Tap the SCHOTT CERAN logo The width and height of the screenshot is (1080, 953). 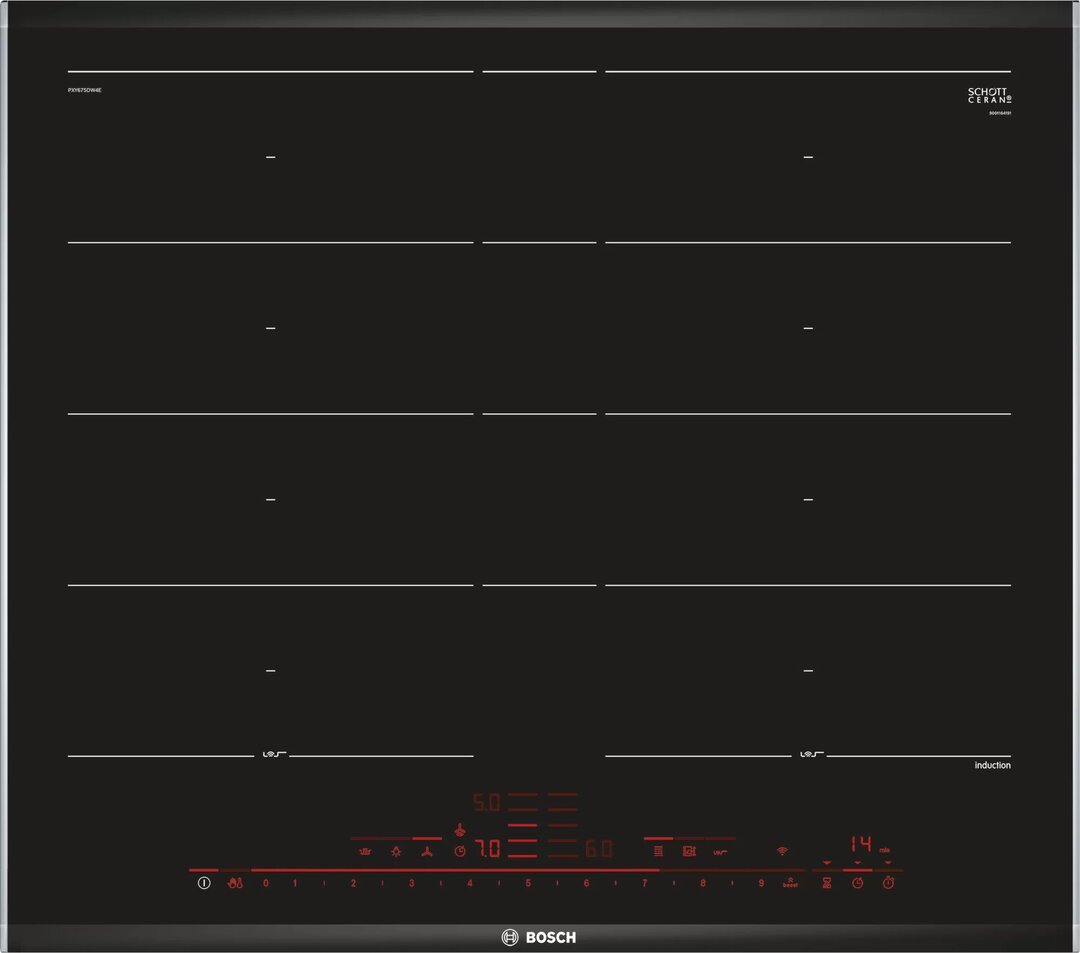[x=989, y=96]
